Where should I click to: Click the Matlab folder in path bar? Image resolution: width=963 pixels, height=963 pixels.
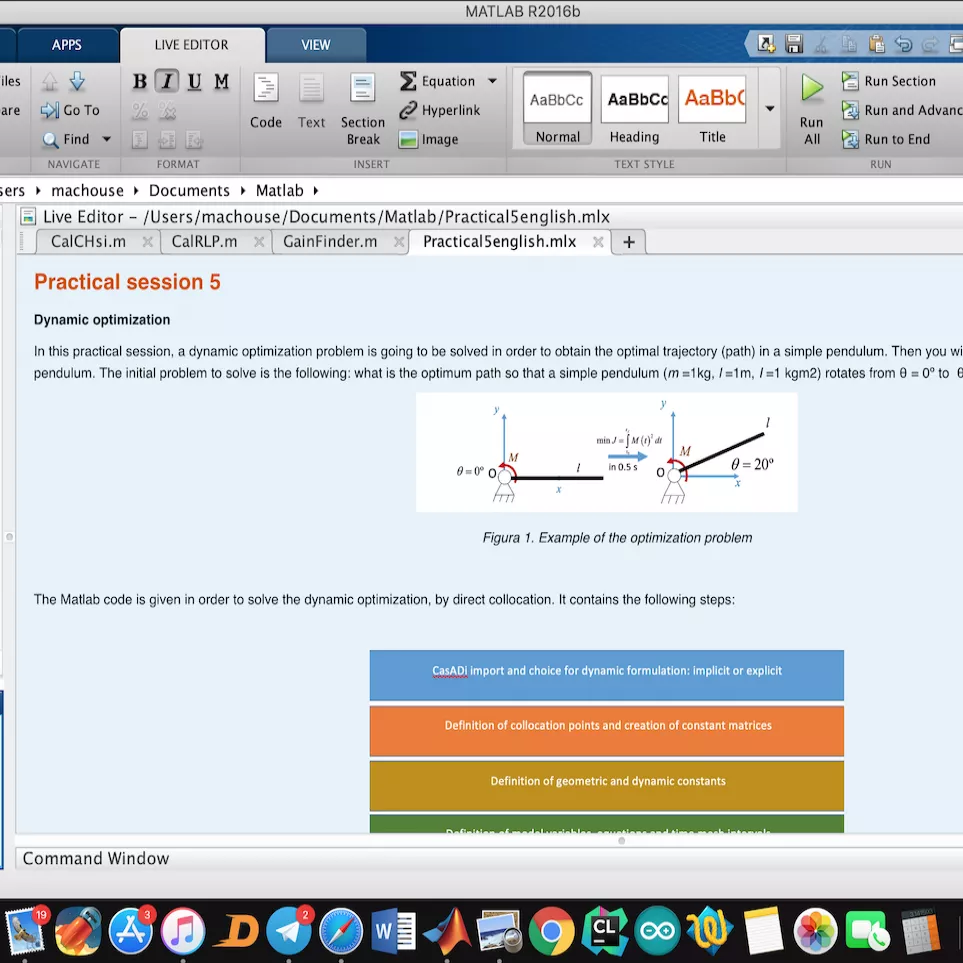point(279,190)
